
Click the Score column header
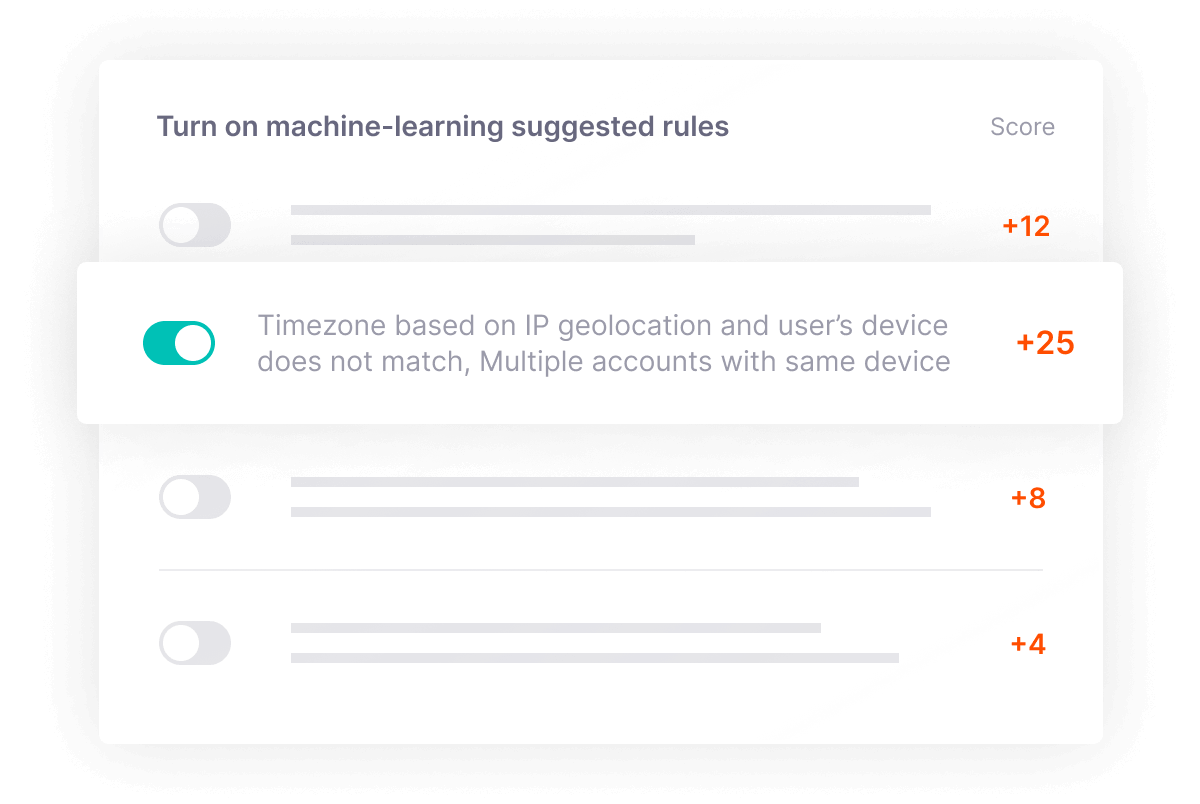click(x=1022, y=127)
